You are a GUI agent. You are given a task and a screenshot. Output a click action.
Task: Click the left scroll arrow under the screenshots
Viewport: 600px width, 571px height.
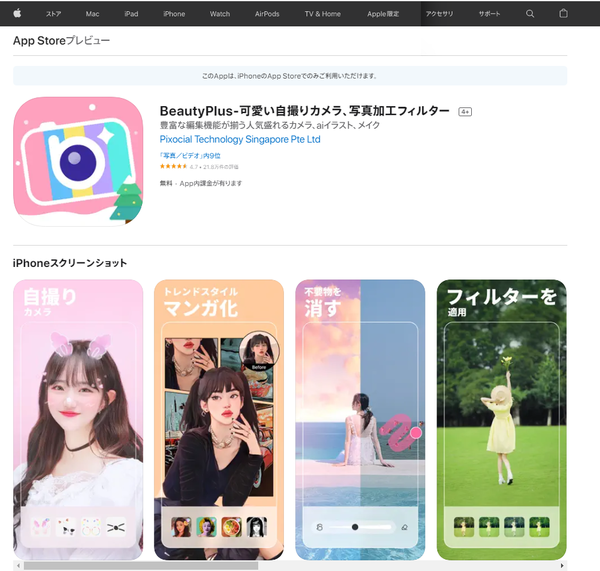(x=18, y=566)
